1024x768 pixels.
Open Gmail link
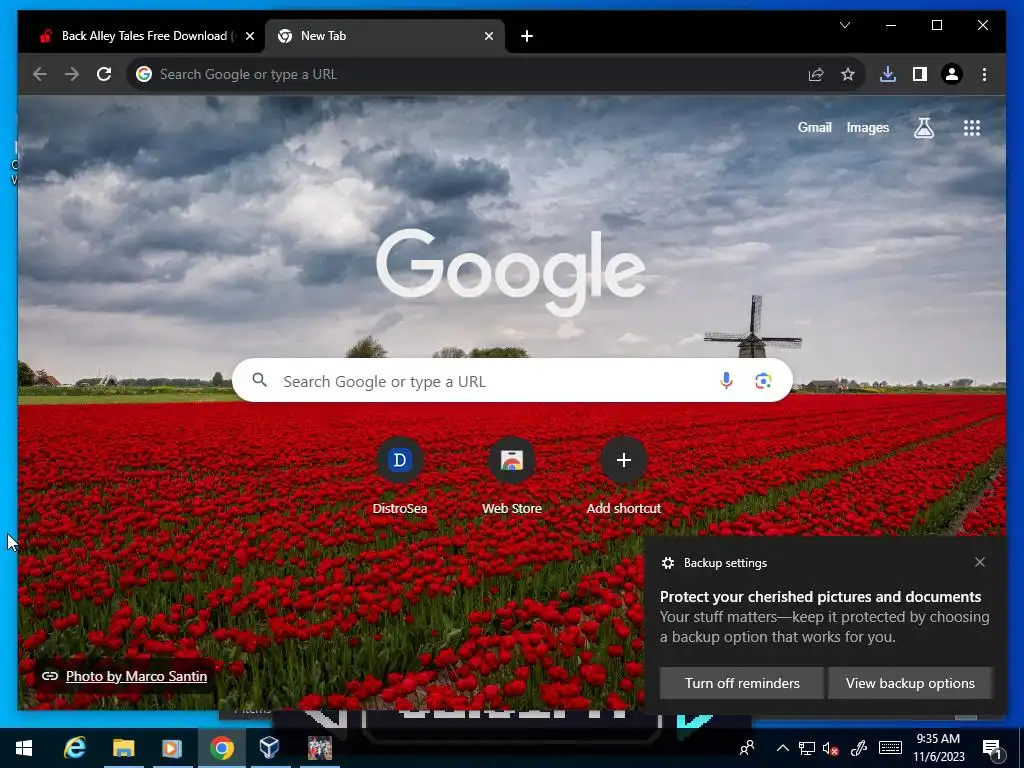[x=814, y=128]
